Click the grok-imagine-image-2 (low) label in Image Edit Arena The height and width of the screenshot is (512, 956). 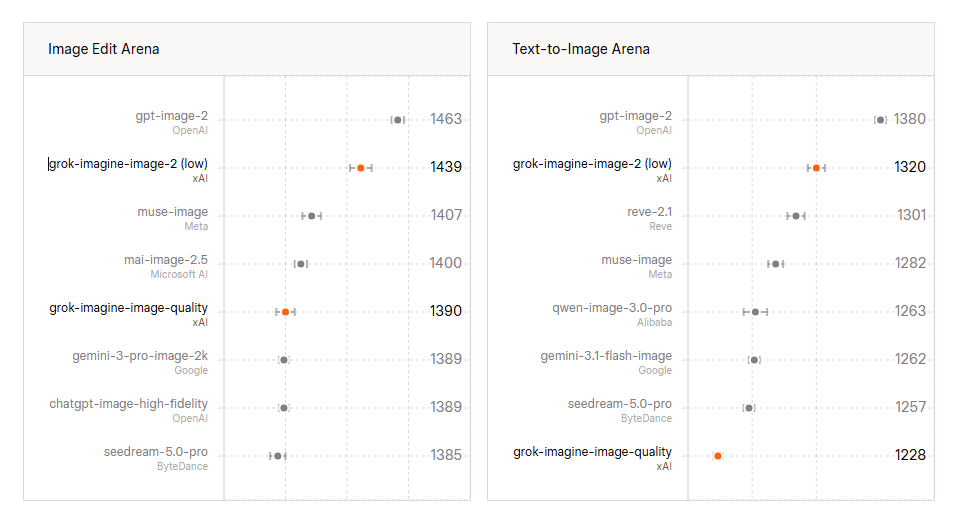click(128, 163)
